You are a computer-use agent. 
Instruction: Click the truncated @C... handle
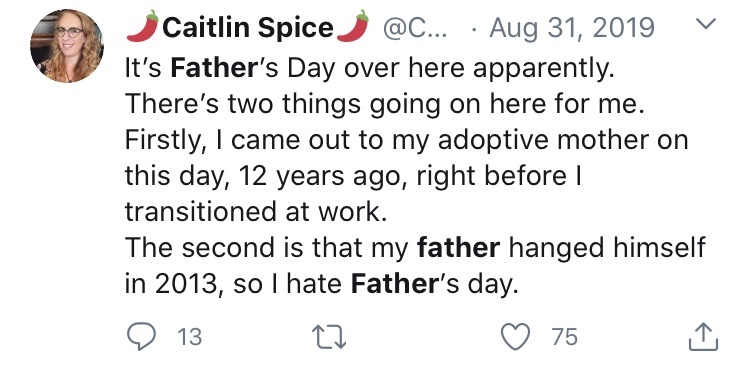pyautogui.click(x=414, y=28)
